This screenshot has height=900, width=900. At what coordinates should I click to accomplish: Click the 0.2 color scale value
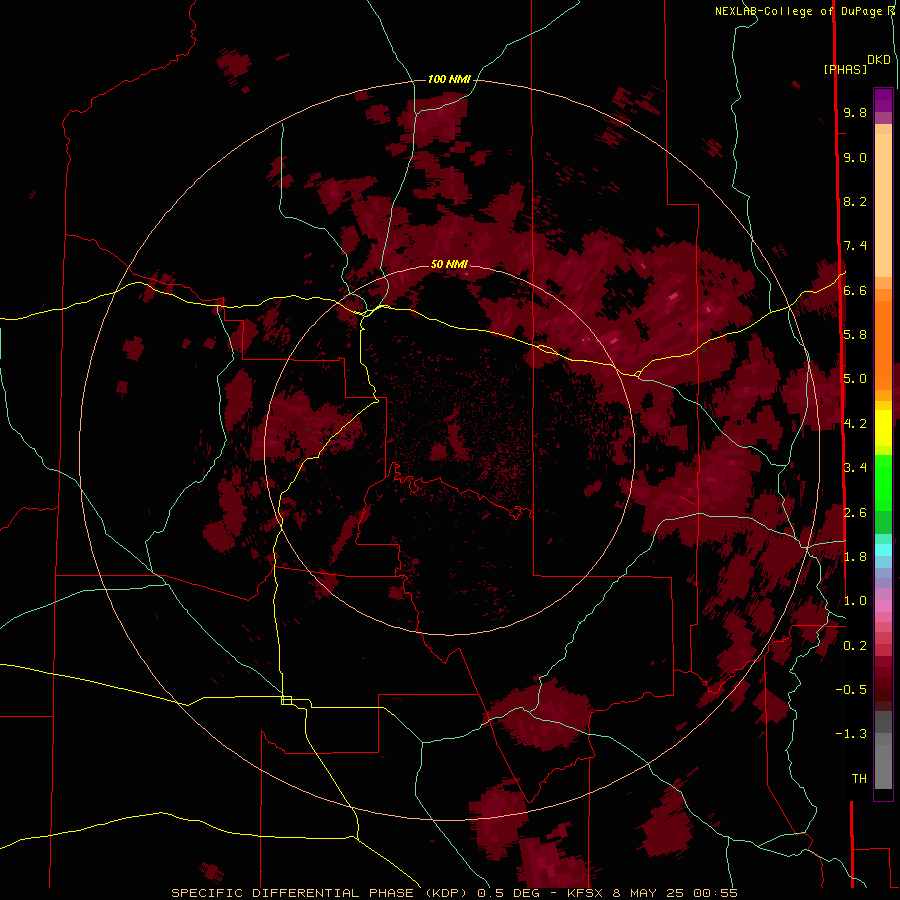click(855, 646)
